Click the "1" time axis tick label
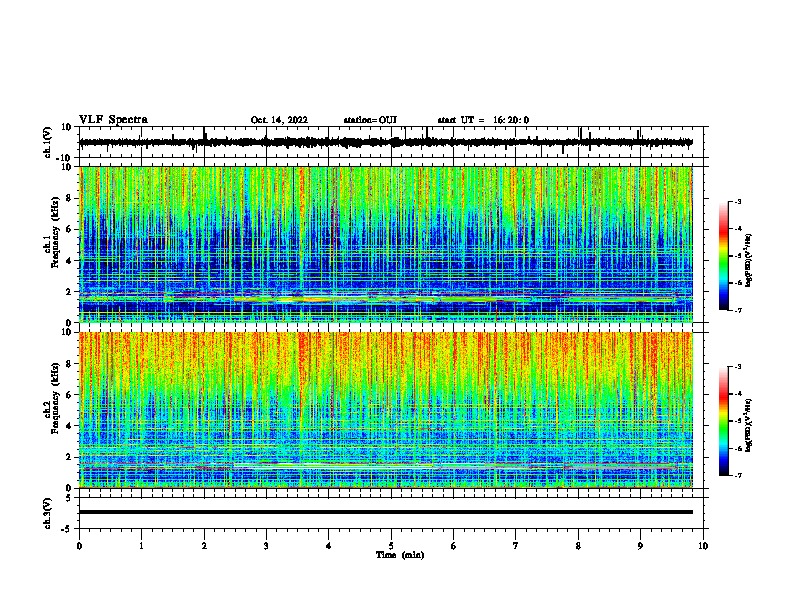This screenshot has height=612, width=792. coord(141,546)
